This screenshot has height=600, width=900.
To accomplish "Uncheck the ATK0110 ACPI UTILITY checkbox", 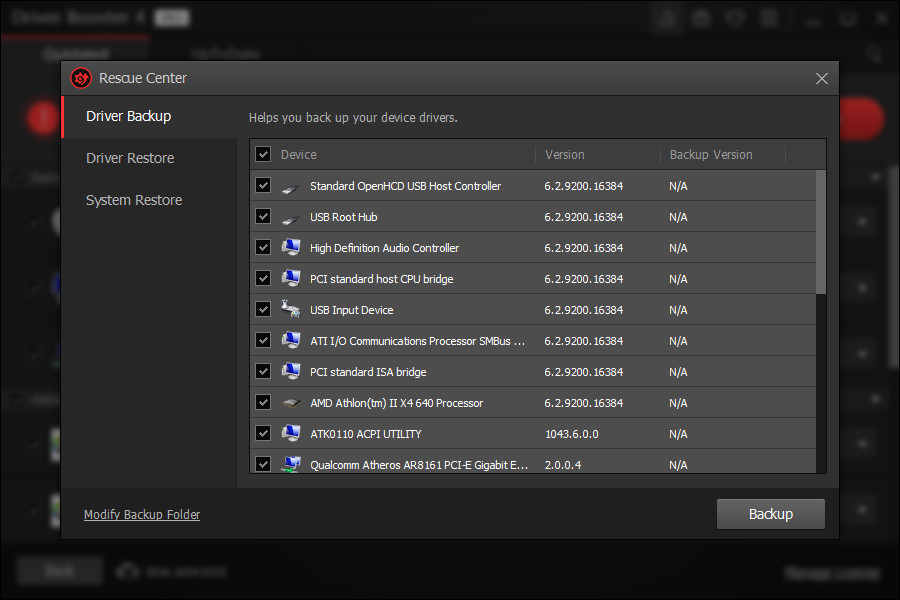I will [x=263, y=433].
